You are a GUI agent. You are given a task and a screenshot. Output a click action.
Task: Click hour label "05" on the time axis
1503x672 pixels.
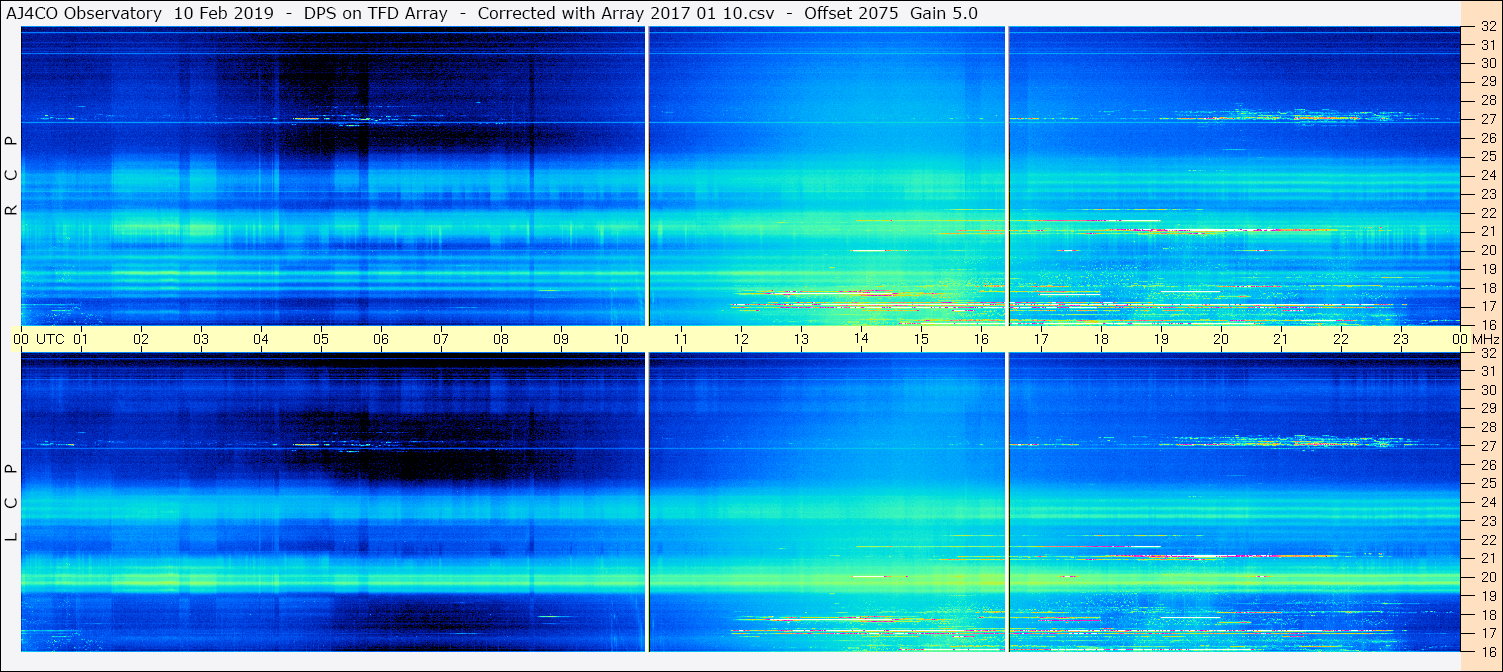click(321, 339)
